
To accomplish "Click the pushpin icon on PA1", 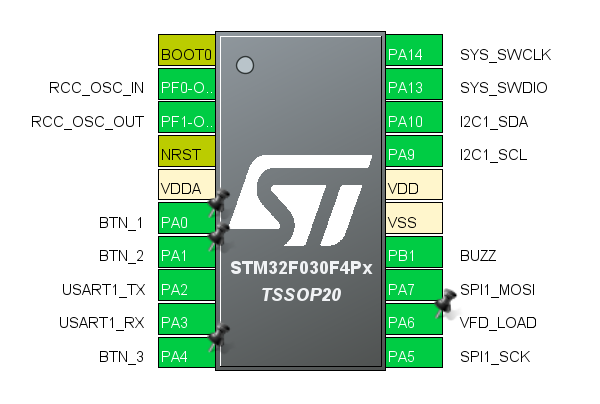I will pos(217,237).
